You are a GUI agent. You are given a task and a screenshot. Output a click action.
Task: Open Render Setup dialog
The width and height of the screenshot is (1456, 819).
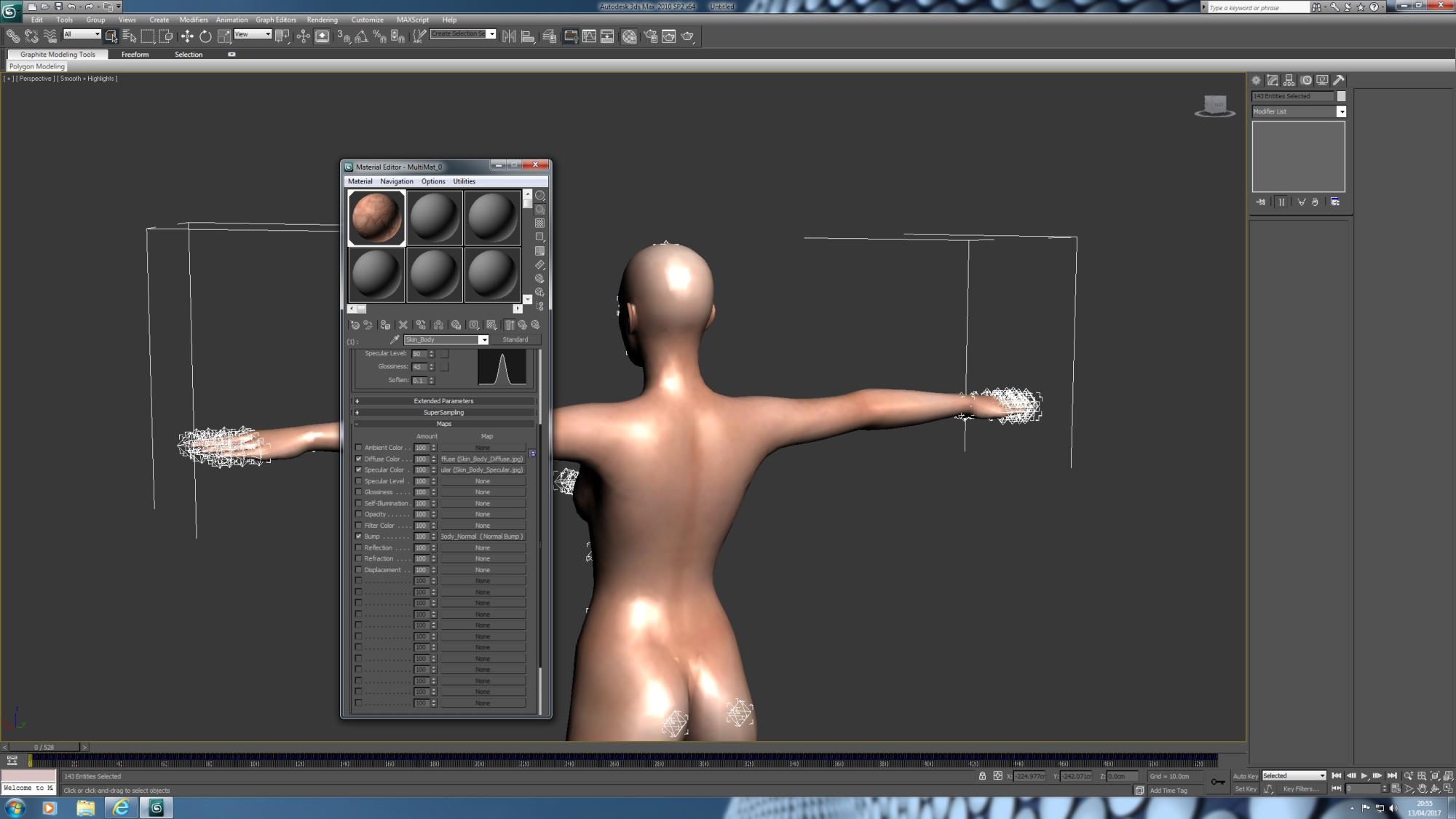(650, 36)
